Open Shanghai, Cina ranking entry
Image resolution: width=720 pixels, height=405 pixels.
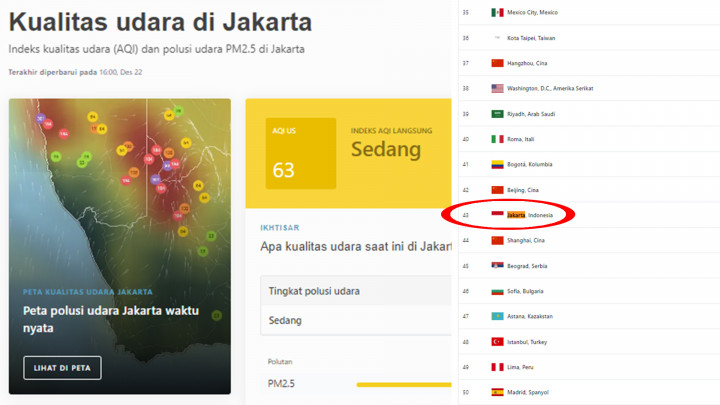(526, 240)
